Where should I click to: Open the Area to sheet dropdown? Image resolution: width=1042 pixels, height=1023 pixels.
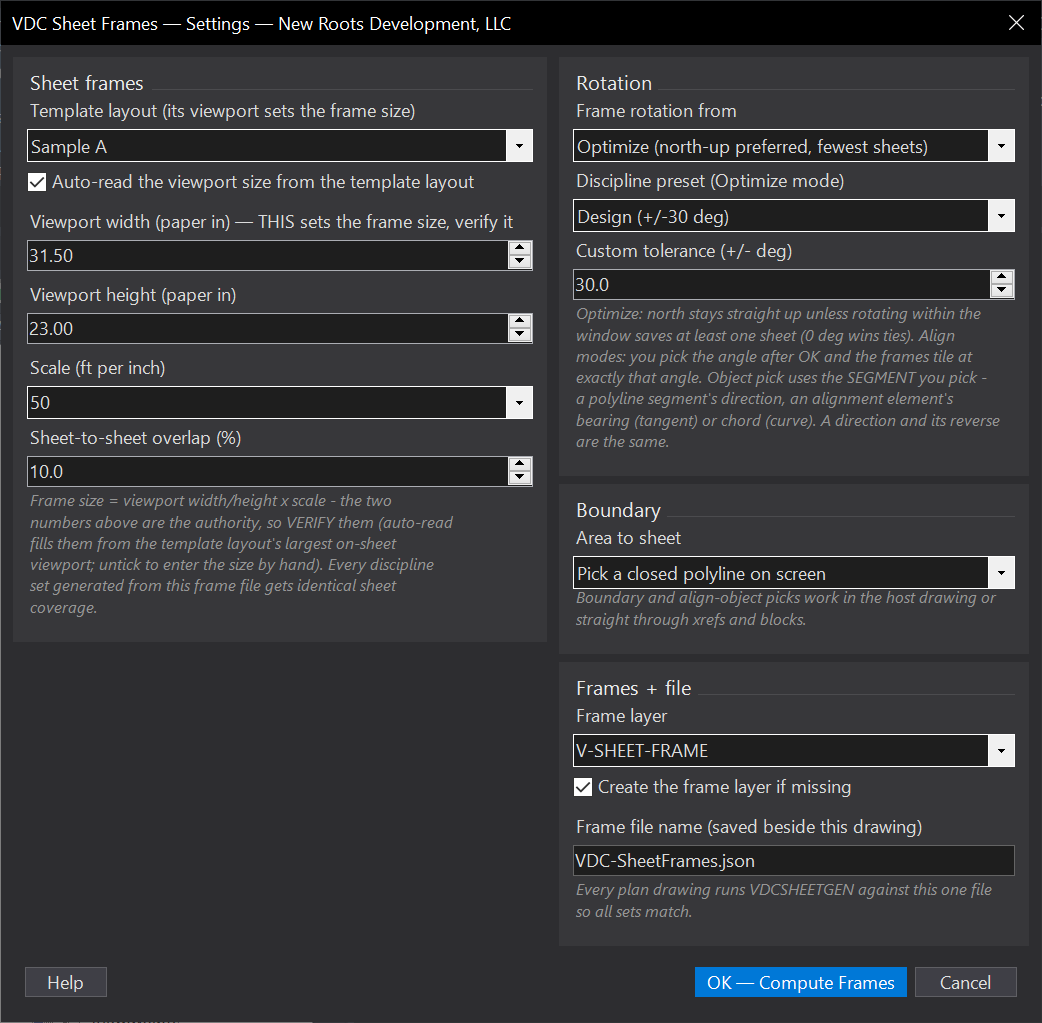[x=1001, y=573]
